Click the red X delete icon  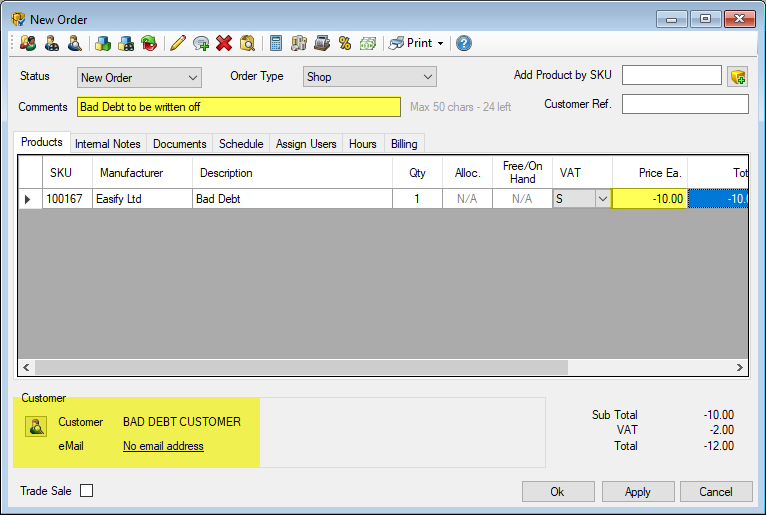(224, 43)
